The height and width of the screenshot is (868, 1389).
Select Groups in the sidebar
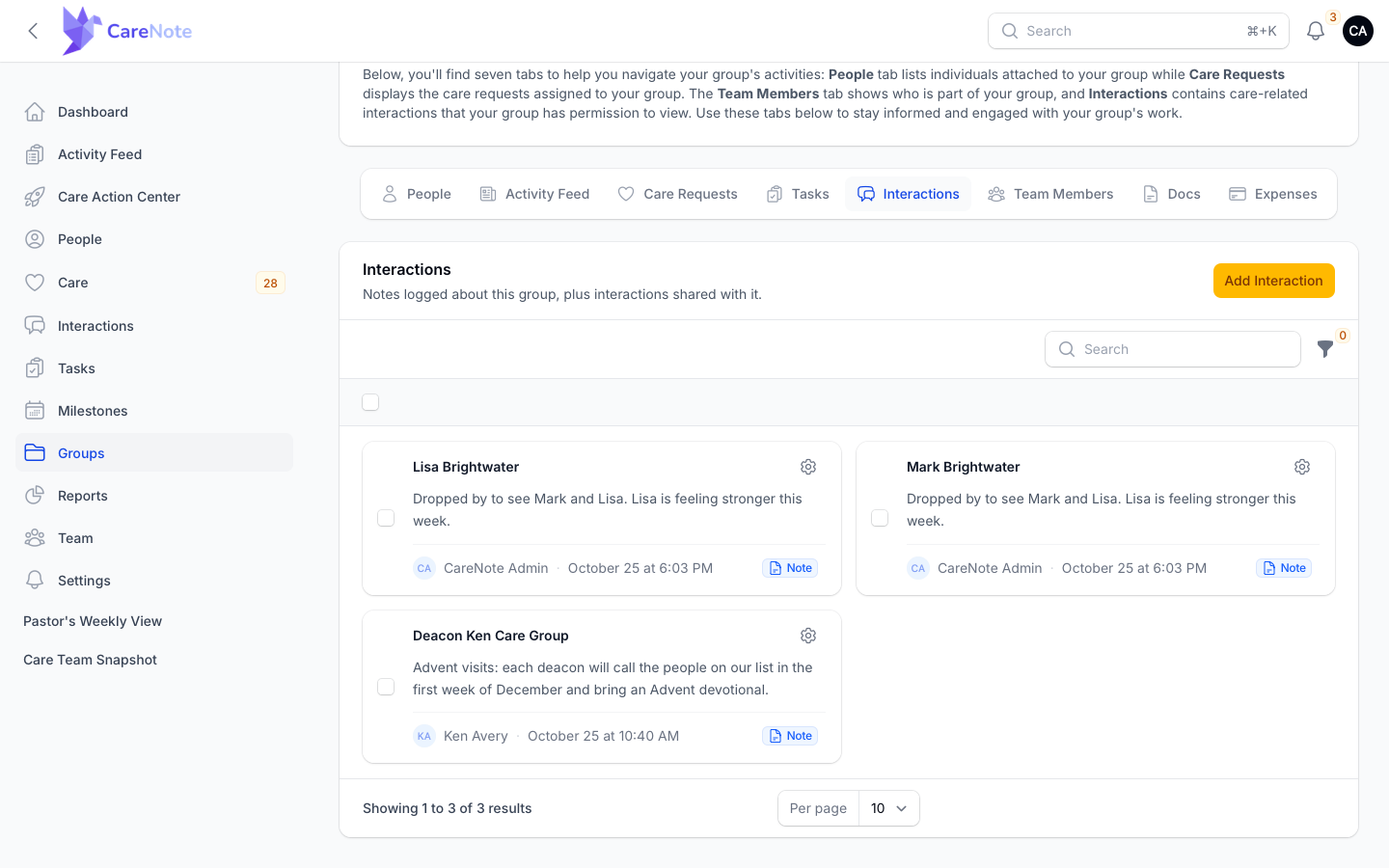pyautogui.click(x=154, y=453)
